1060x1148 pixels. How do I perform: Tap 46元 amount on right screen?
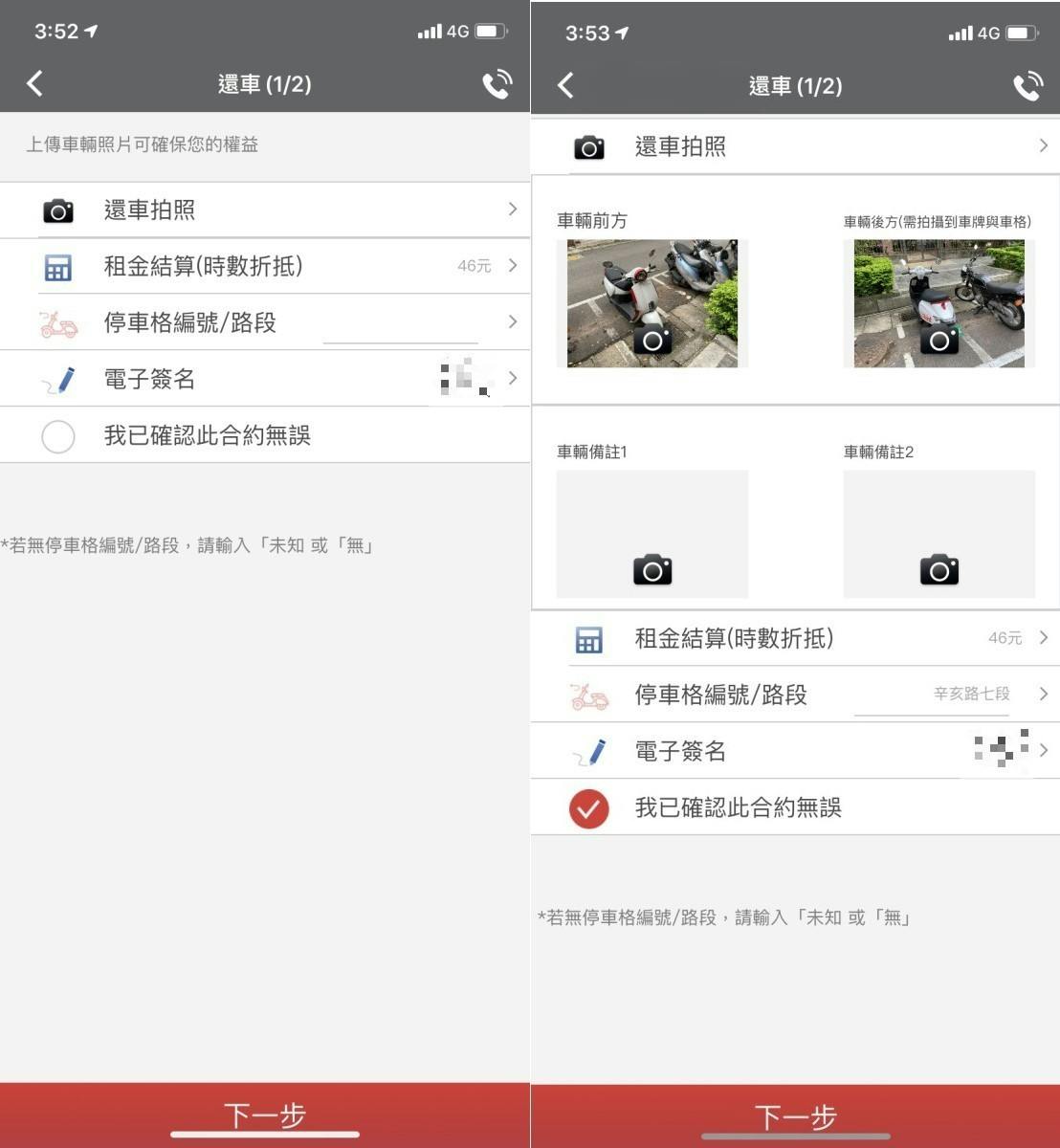[1005, 638]
